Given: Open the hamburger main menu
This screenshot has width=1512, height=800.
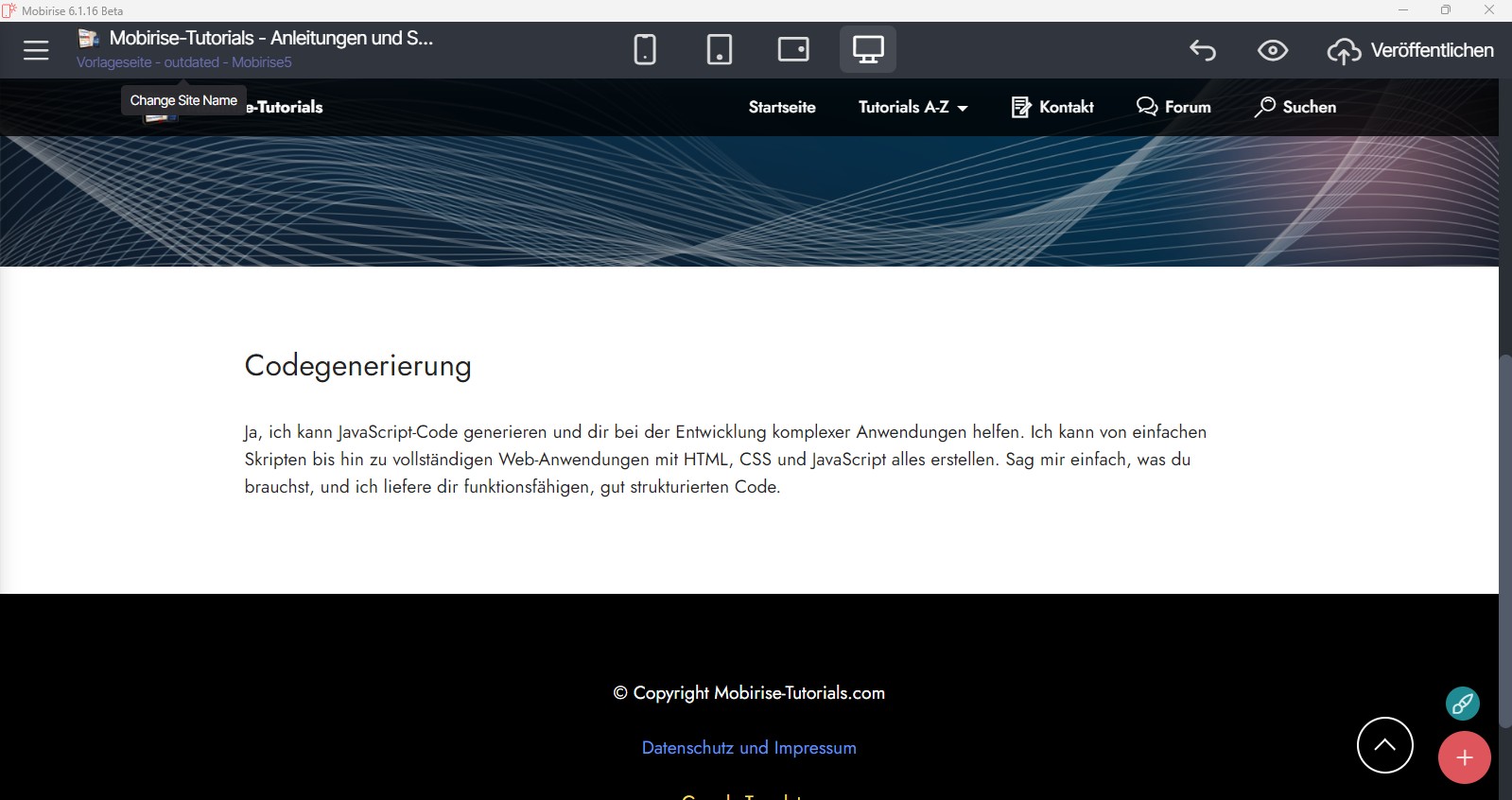Looking at the screenshot, I should [x=36, y=50].
